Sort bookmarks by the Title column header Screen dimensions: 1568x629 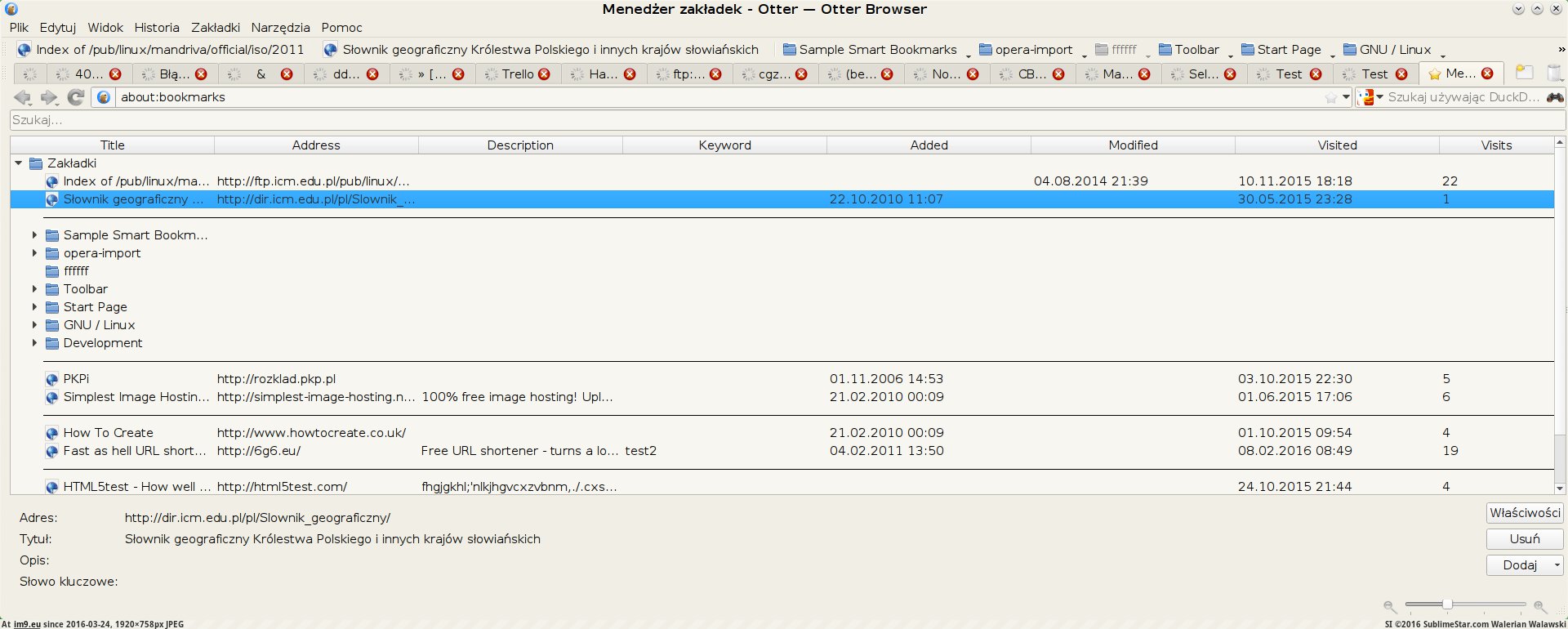point(113,145)
